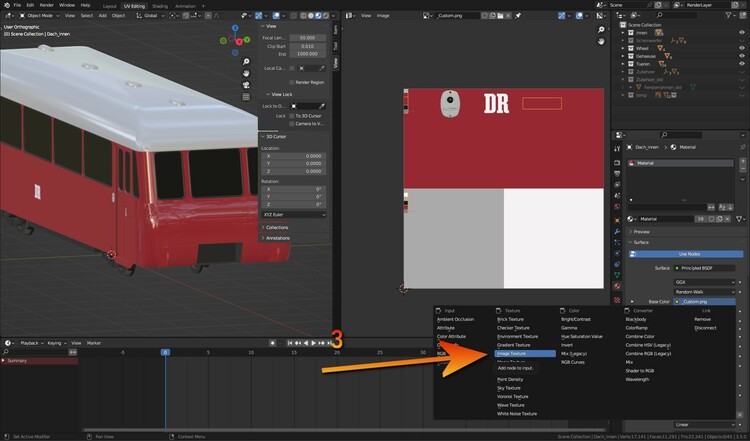Viewport: 750px width, 441px height.
Task: Click the Focal Length value field
Action: click(x=306, y=37)
